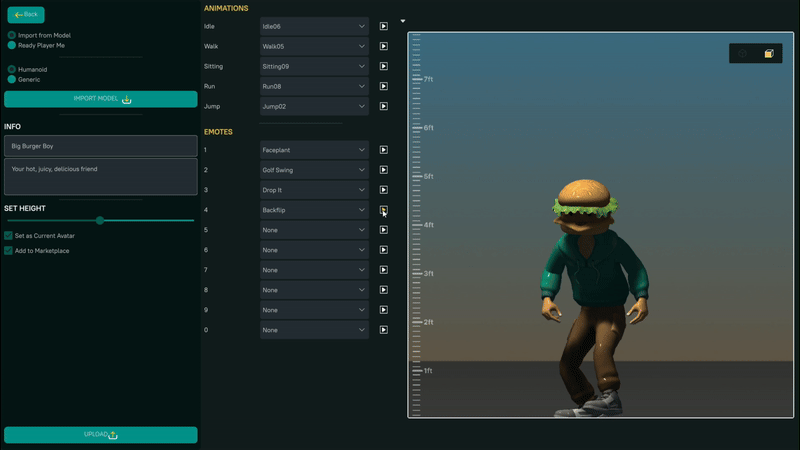The image size is (800, 450).
Task: Click the yellow cube view icon
Action: click(769, 54)
